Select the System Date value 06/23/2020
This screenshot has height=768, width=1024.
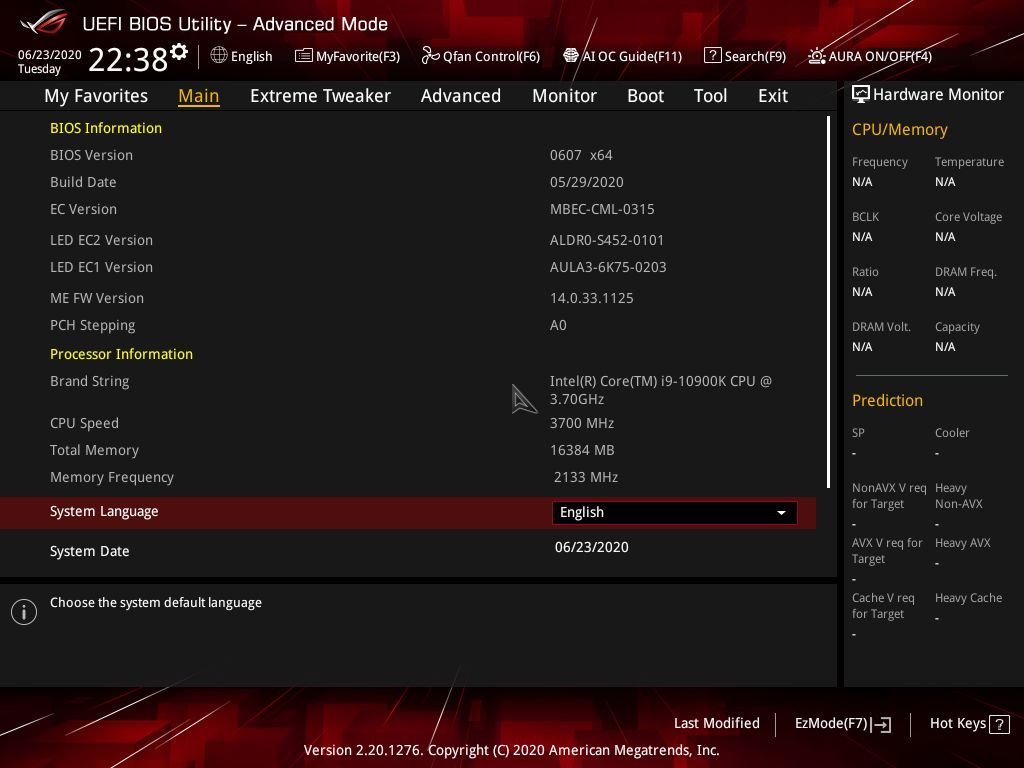pyautogui.click(x=592, y=547)
